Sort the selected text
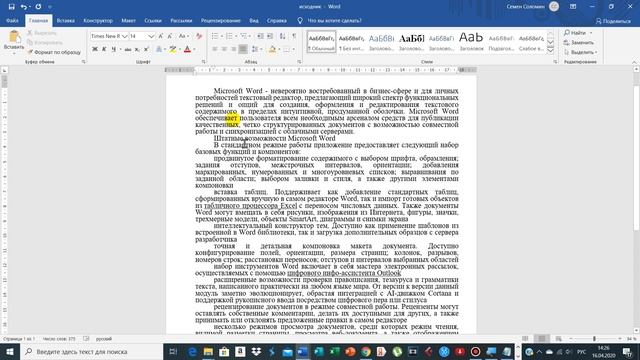This screenshot has width=640, height=360. click(x=282, y=36)
